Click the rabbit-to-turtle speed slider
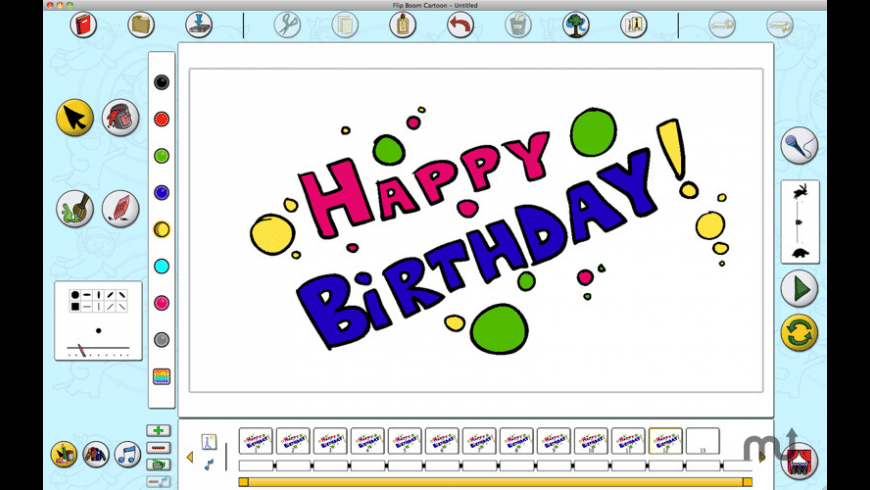 click(x=799, y=222)
